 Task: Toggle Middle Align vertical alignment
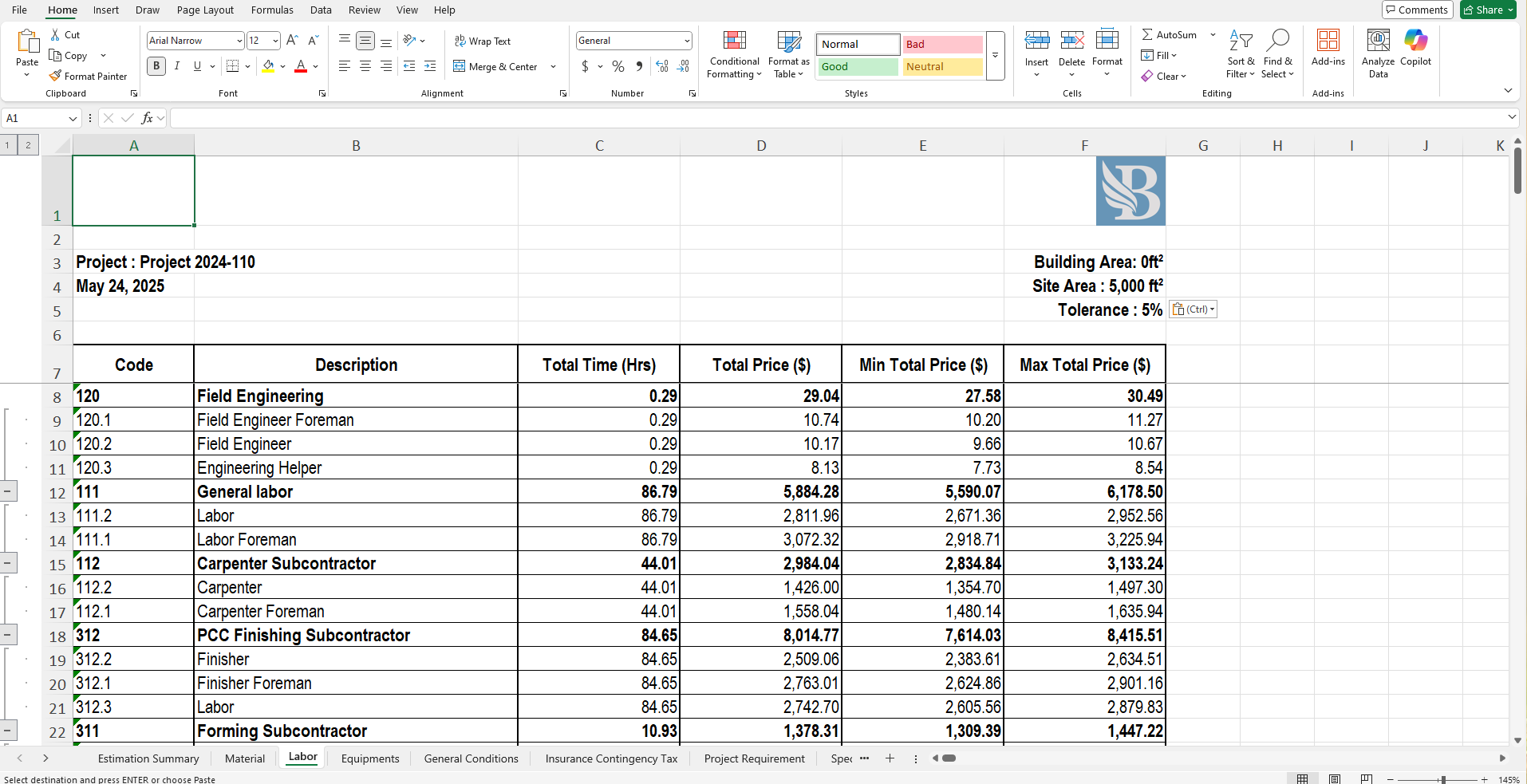tap(365, 40)
